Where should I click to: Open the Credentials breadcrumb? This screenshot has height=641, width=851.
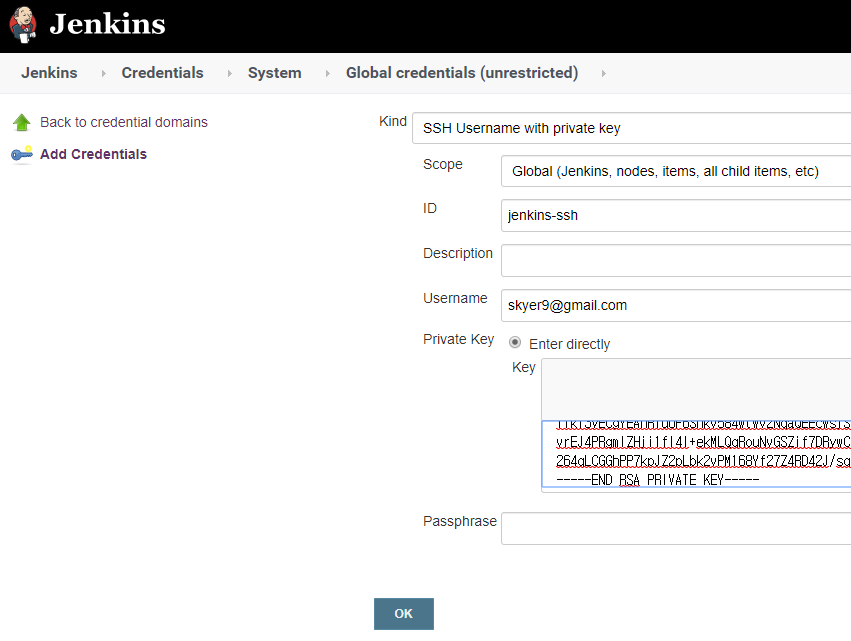tap(162, 73)
